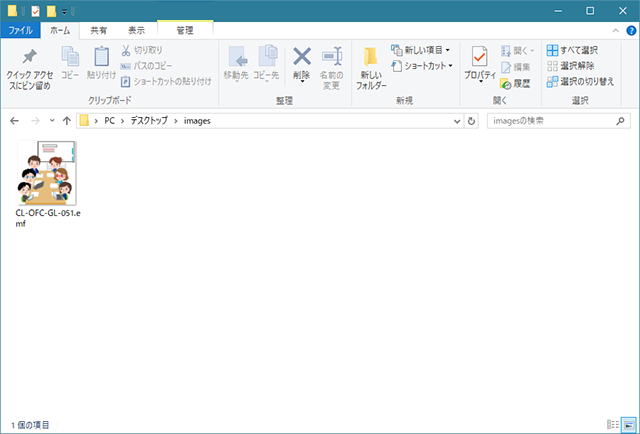Click file name CL-OFC-GL-051.emf

point(48,218)
